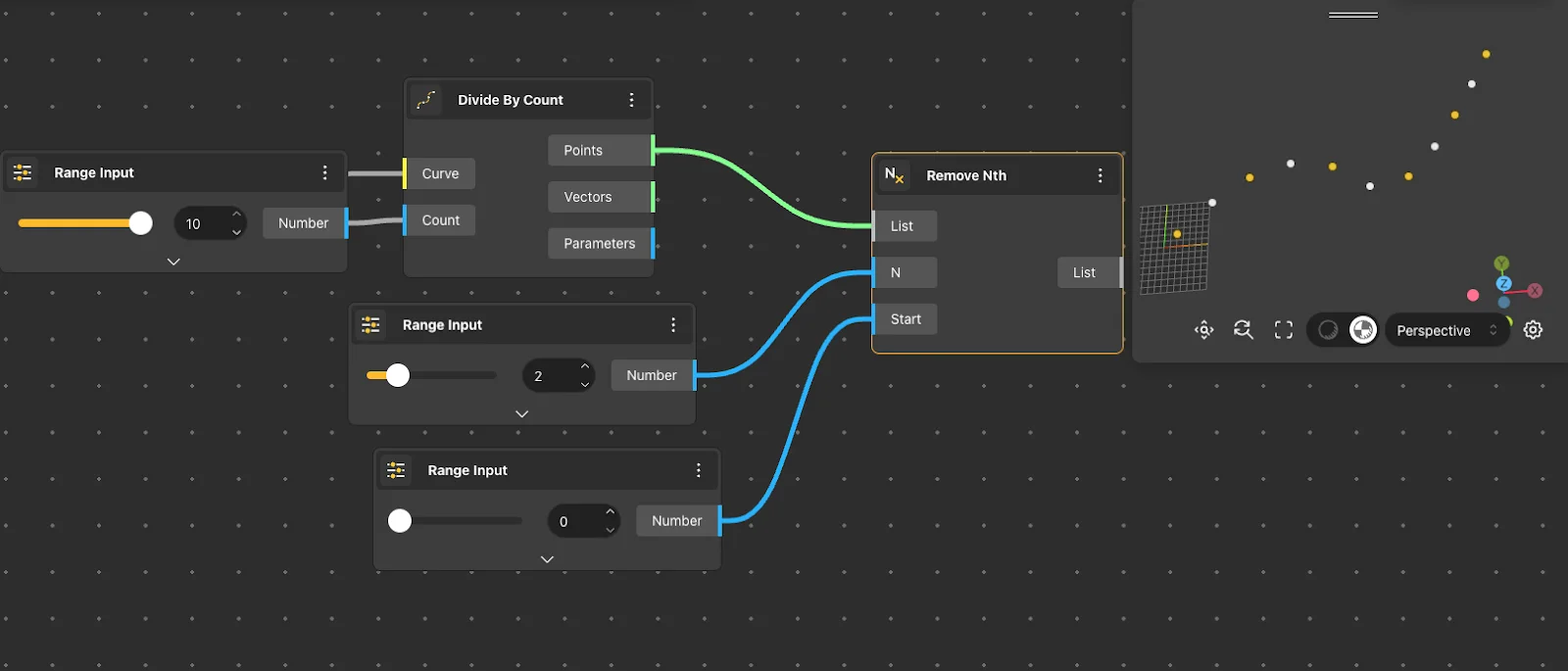1568x671 pixels.
Task: Expand the Range Input with value 0
Action: pyautogui.click(x=547, y=559)
